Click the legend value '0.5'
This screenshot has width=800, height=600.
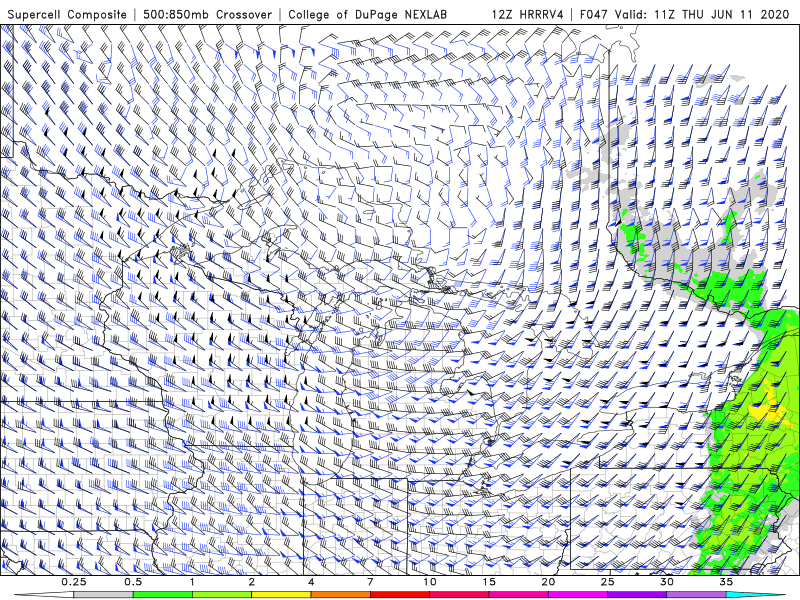coord(133,582)
